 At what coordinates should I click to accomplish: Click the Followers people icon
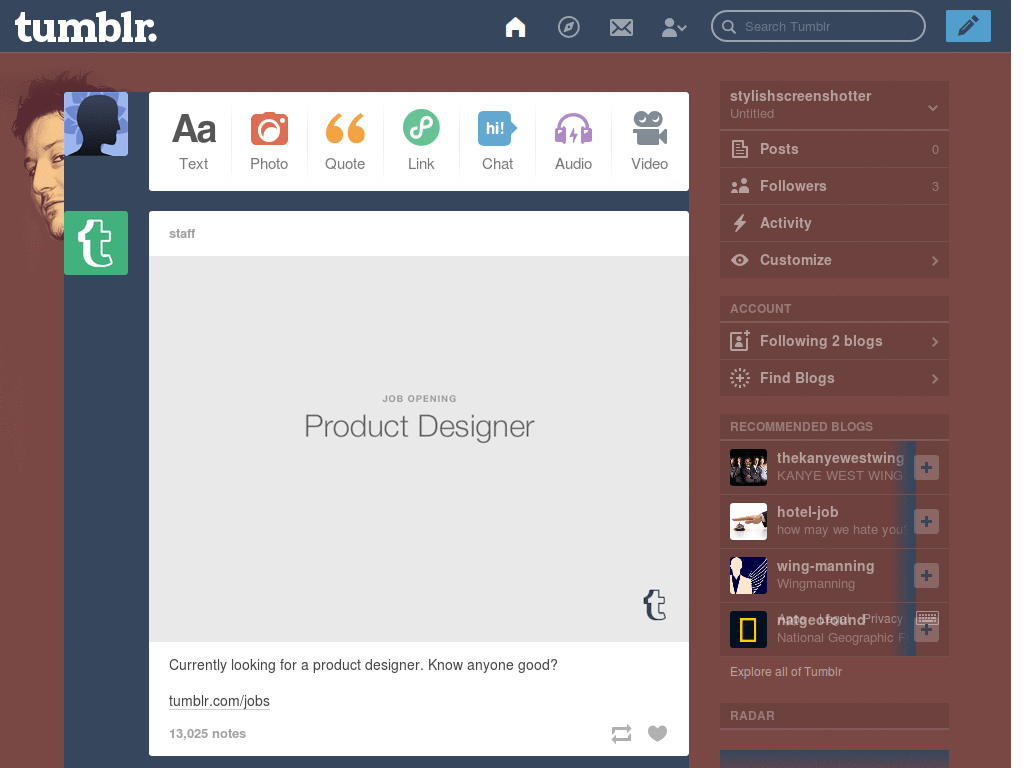coord(739,186)
